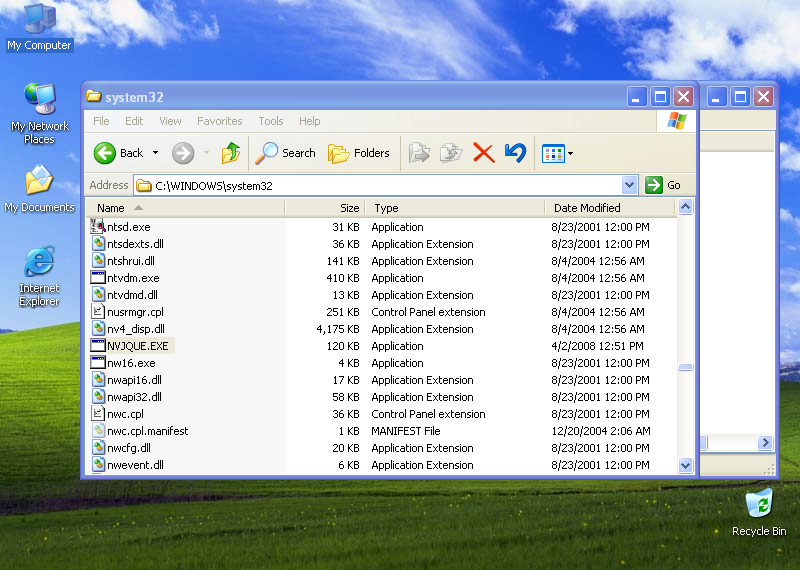Screen dimensions: 800x570
Task: Toggle the Folders pane
Action: point(359,153)
